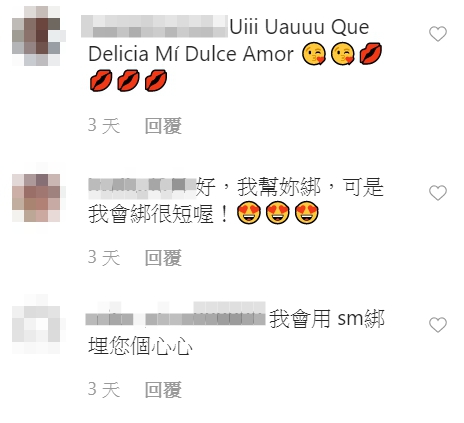Click "3 天" timestamp under the Spanish comment
The image size is (464, 423).
[x=104, y=126]
